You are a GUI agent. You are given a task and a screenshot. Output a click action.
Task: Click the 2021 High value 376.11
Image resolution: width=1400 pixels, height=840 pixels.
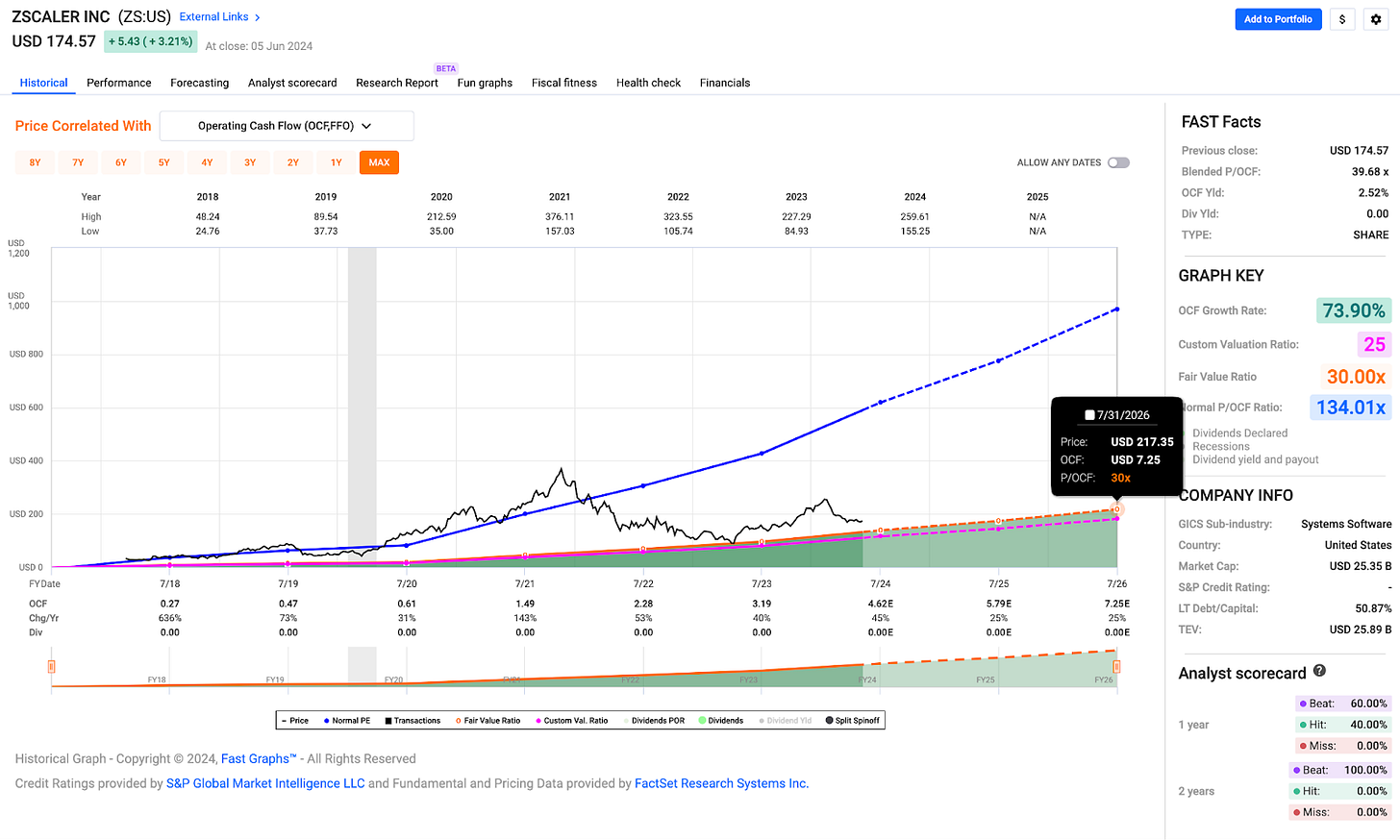click(x=560, y=217)
